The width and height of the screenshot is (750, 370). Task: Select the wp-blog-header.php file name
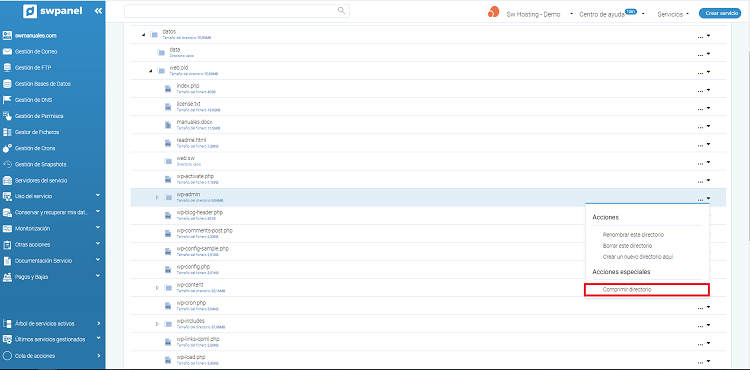click(199, 212)
